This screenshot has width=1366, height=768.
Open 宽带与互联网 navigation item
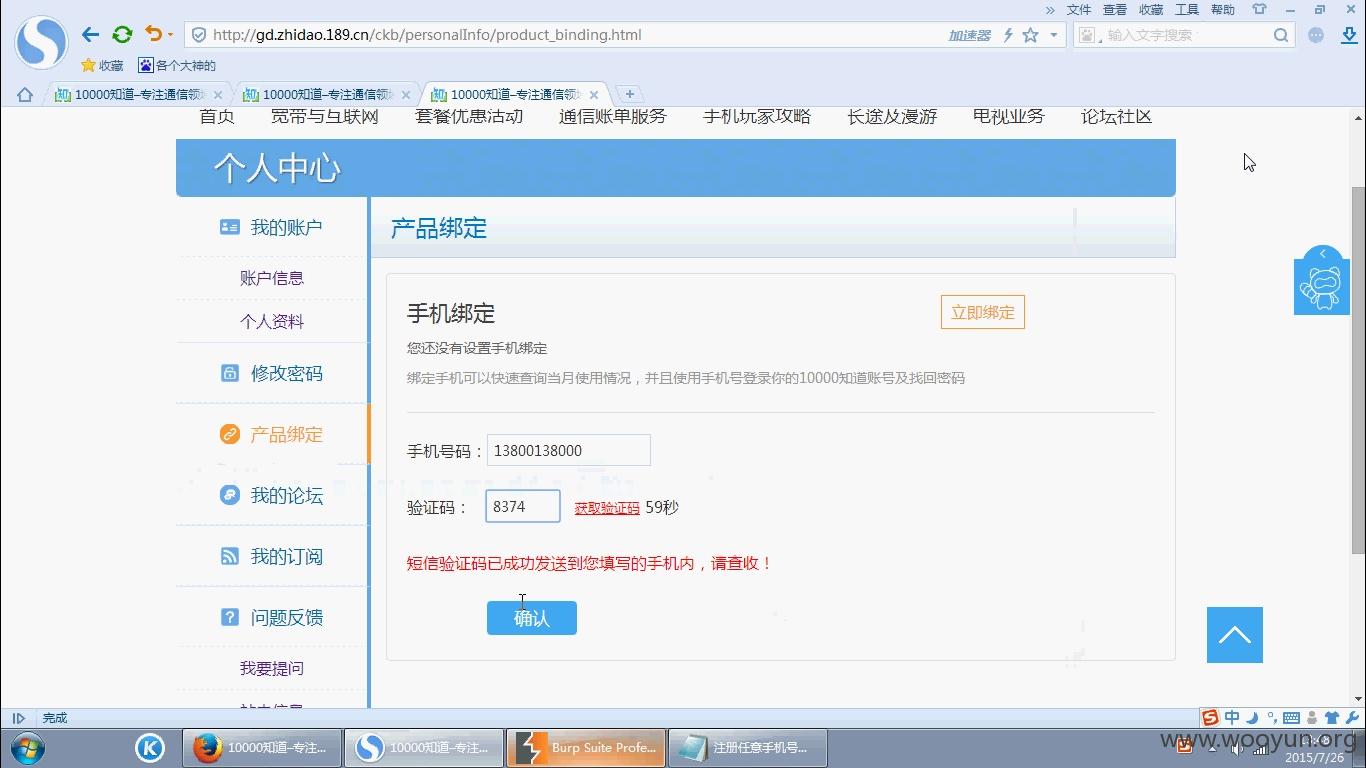tap(325, 116)
